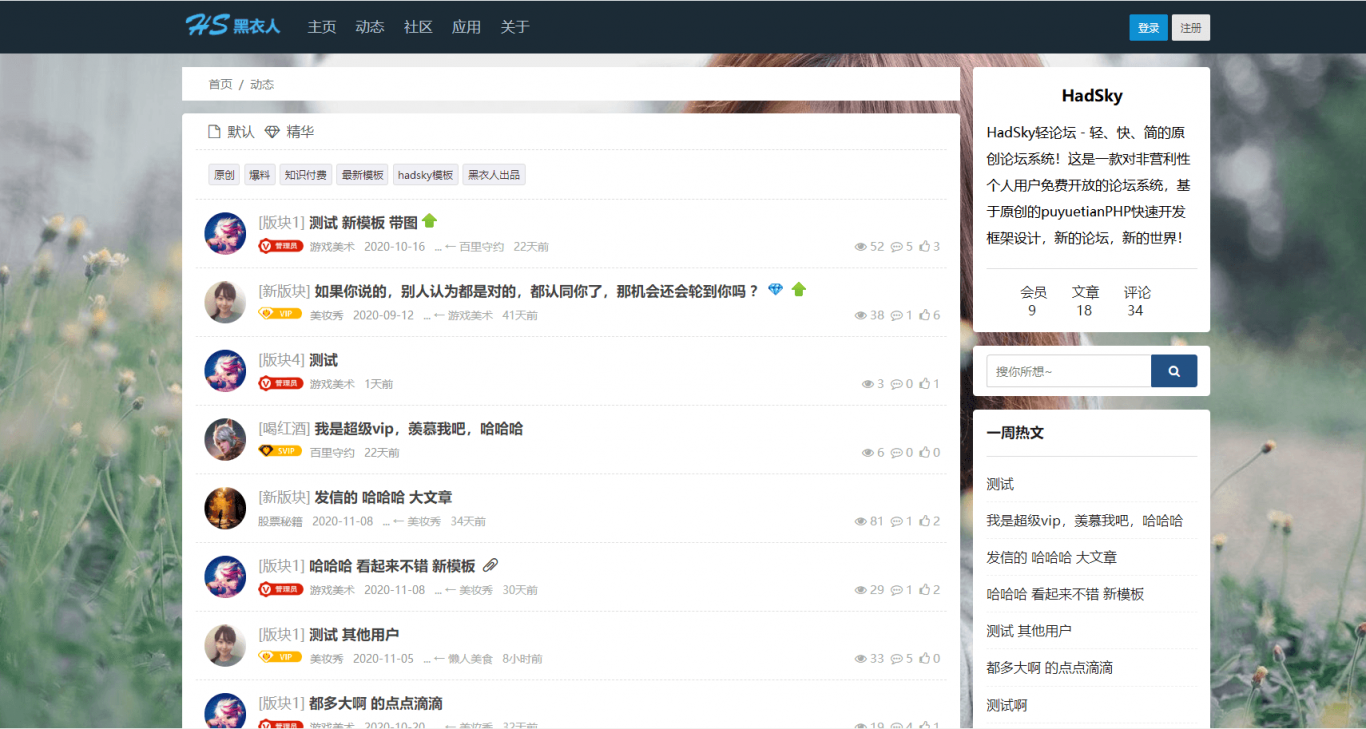
Task: Click the 会员 9 stat
Action: tap(1033, 301)
